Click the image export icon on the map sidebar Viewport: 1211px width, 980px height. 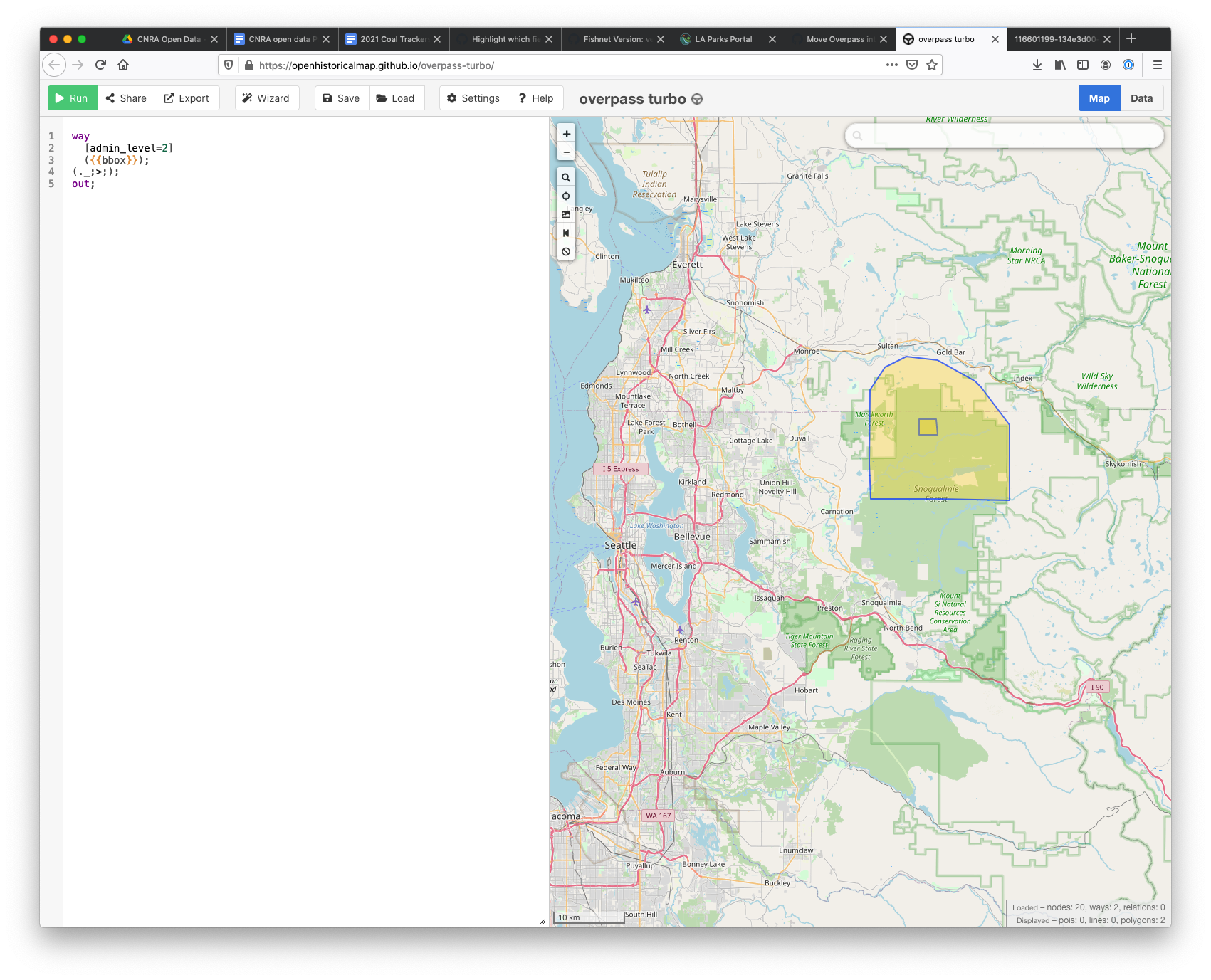[566, 214]
